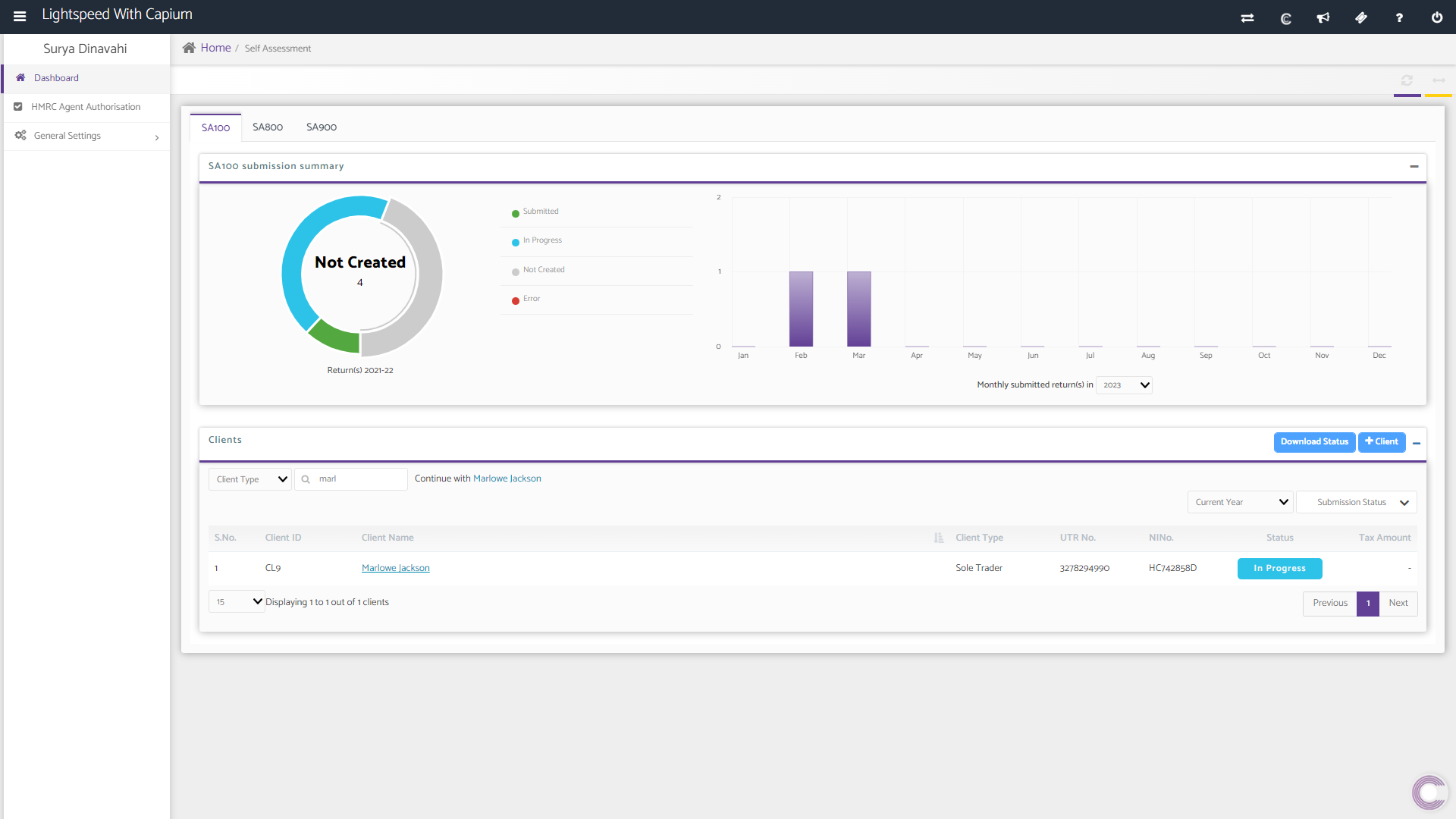Toggle the Error legend item
The height and width of the screenshot is (819, 1456).
click(x=531, y=299)
